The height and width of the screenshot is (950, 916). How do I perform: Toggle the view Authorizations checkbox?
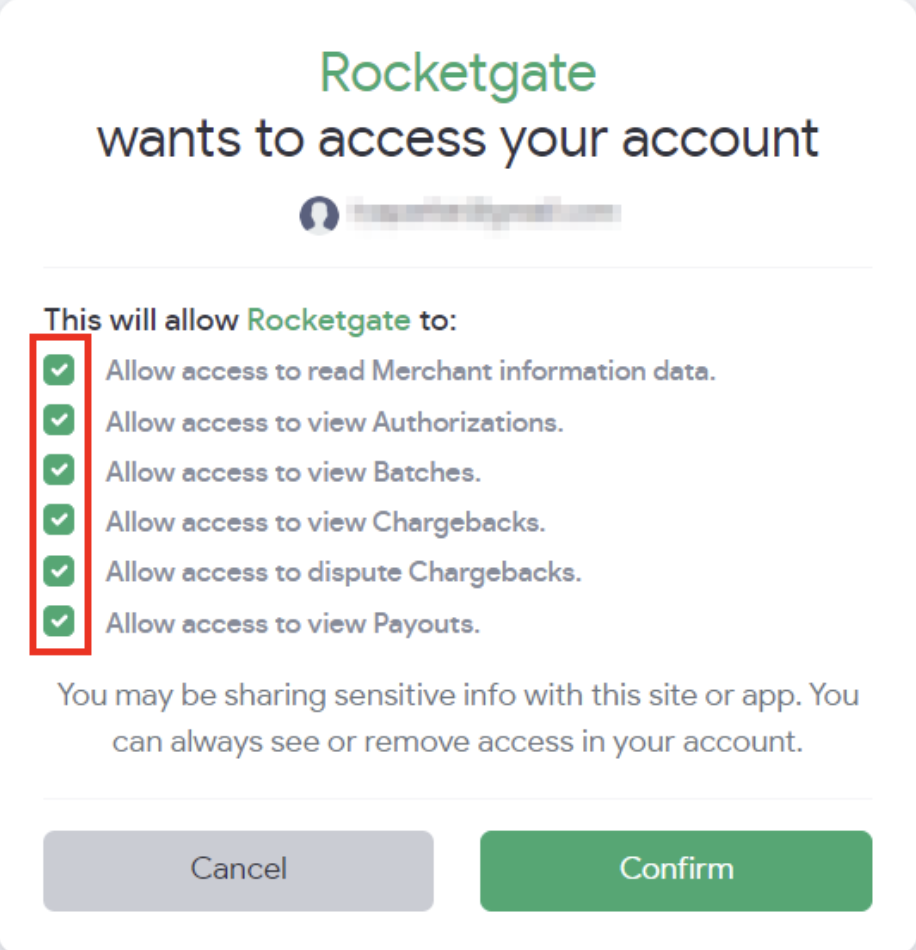tap(59, 420)
